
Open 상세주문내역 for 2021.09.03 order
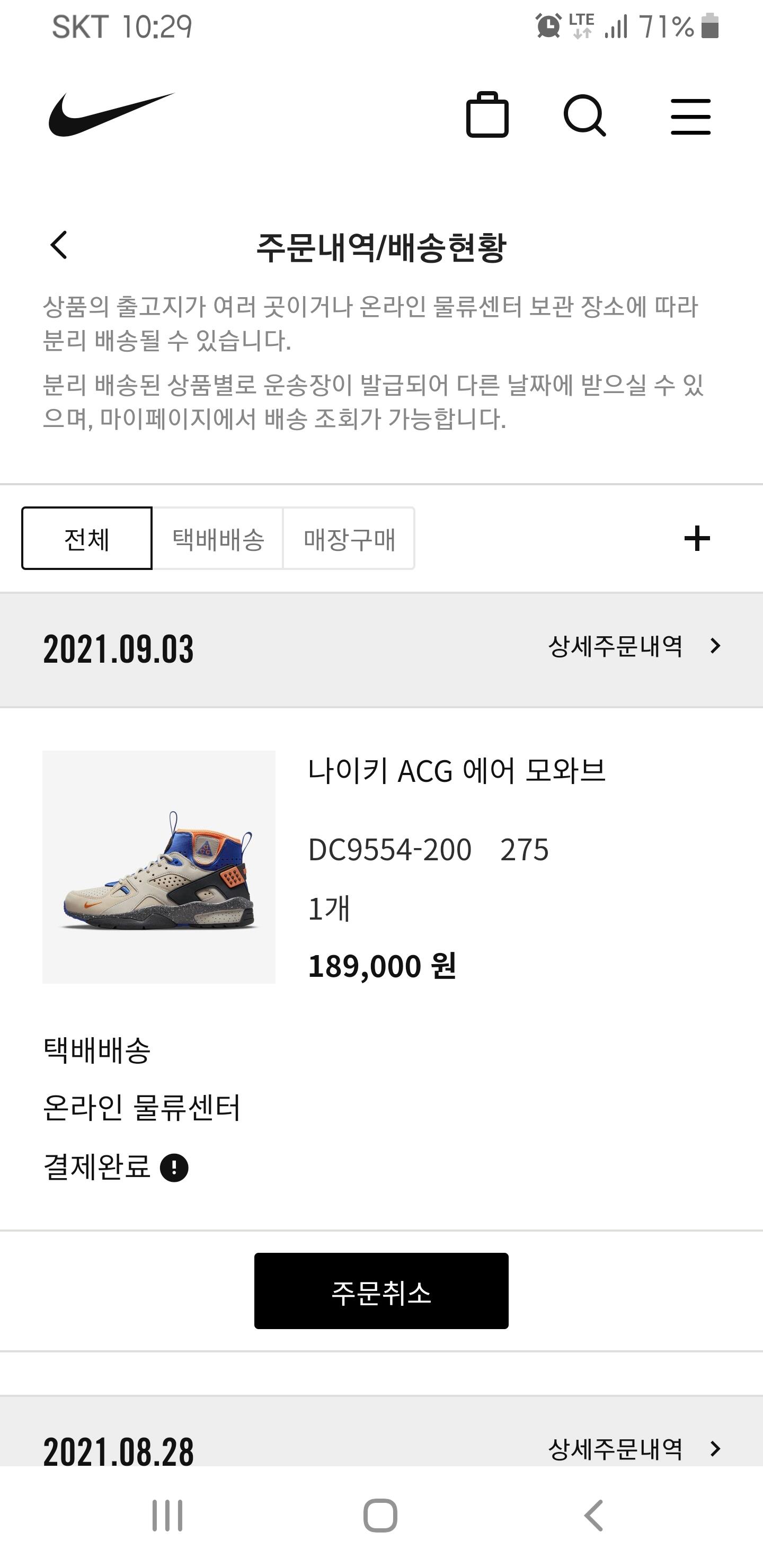point(633,646)
